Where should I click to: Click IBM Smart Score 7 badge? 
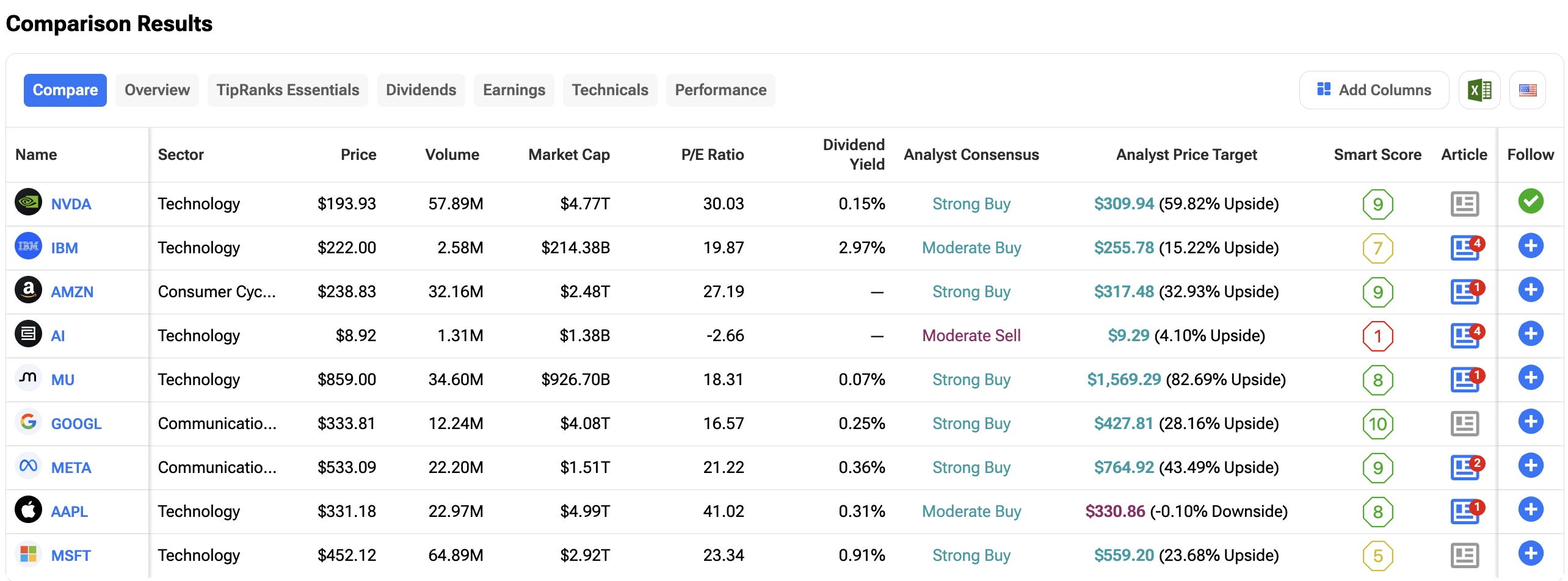tap(1377, 248)
